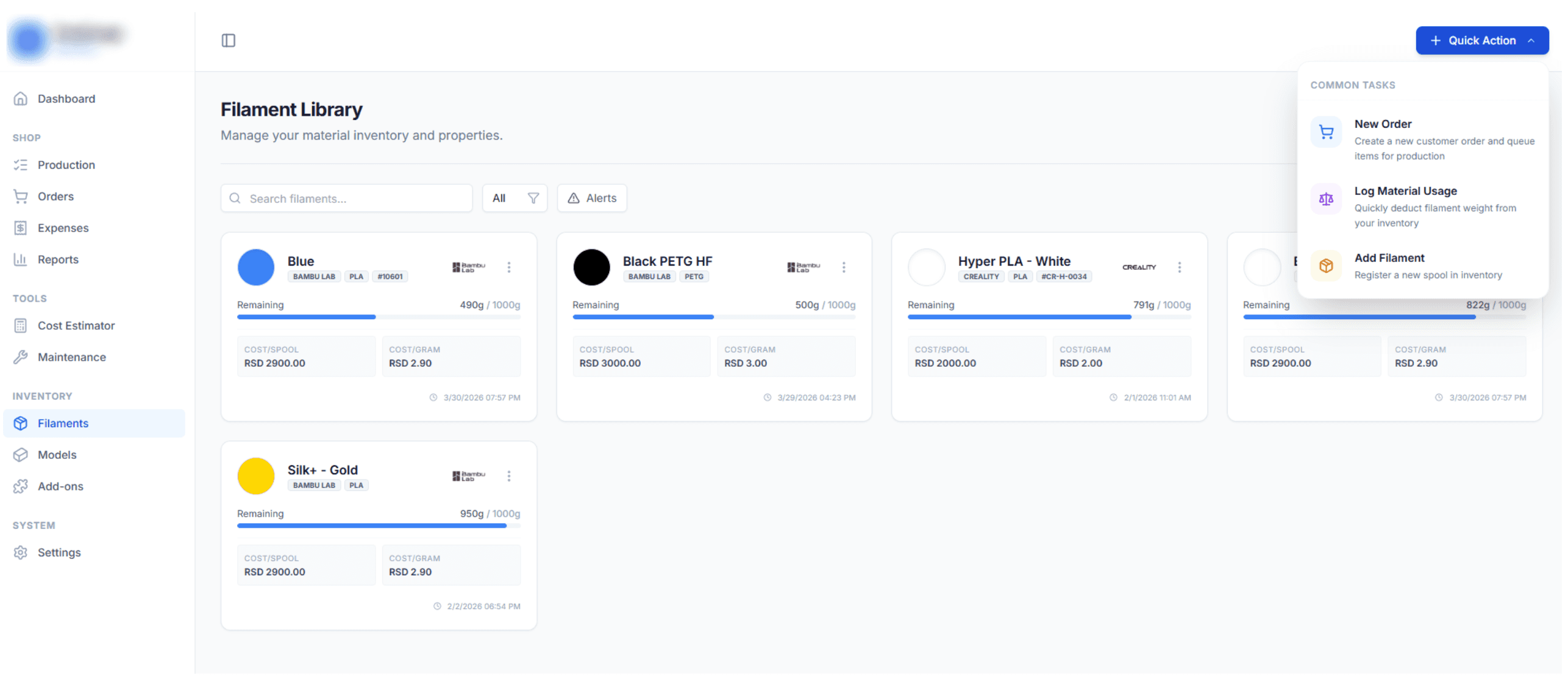Open options menu on Hyper PLA - White
Viewport: 1568px width, 694px height.
[1178, 267]
